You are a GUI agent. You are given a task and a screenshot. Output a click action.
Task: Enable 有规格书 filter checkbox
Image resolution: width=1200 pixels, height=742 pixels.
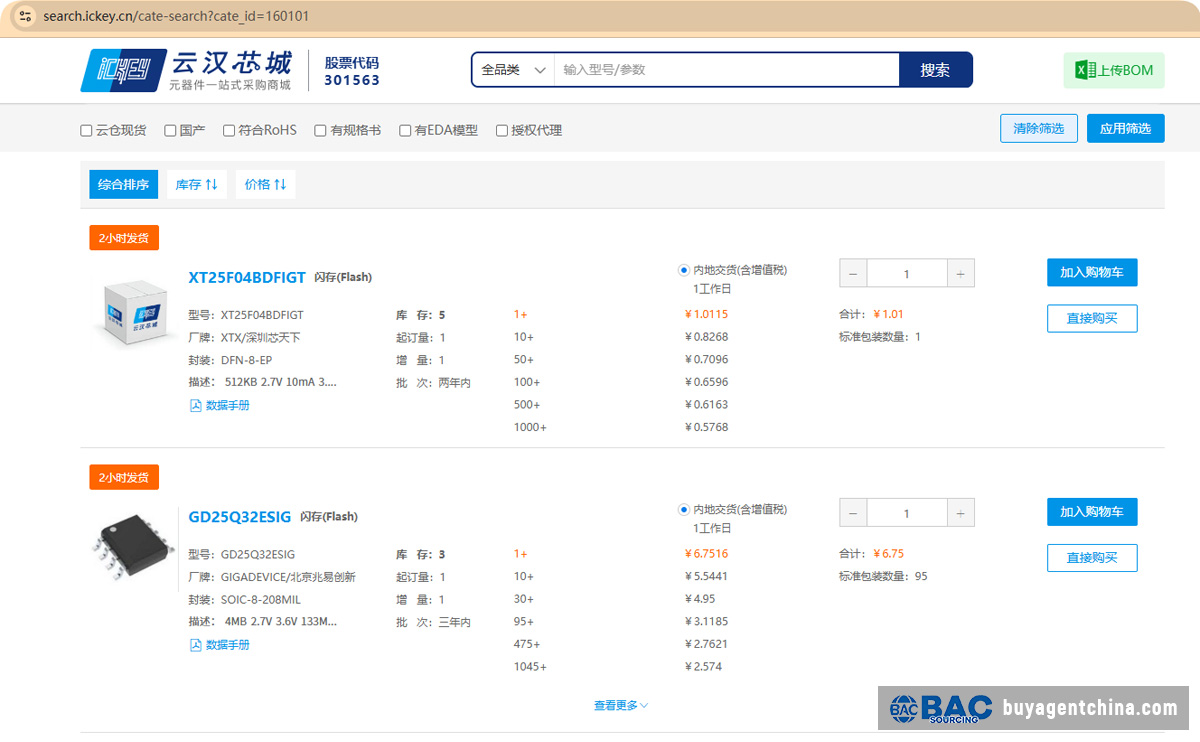tap(320, 130)
